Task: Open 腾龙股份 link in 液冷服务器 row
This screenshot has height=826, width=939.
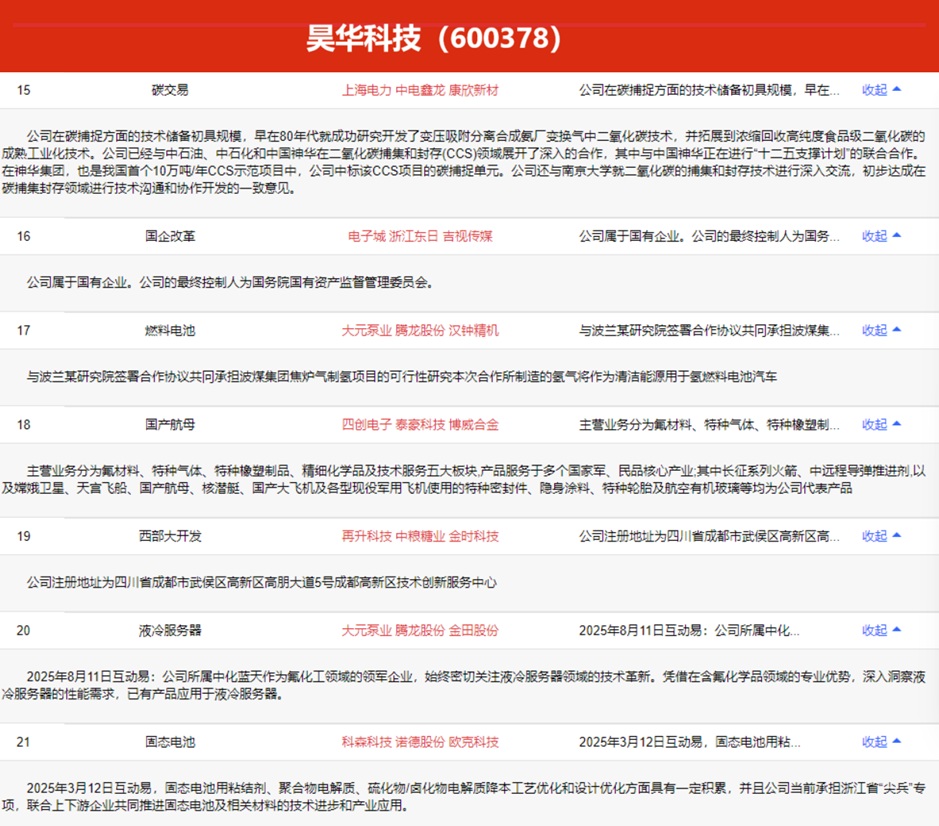Action: 420,630
